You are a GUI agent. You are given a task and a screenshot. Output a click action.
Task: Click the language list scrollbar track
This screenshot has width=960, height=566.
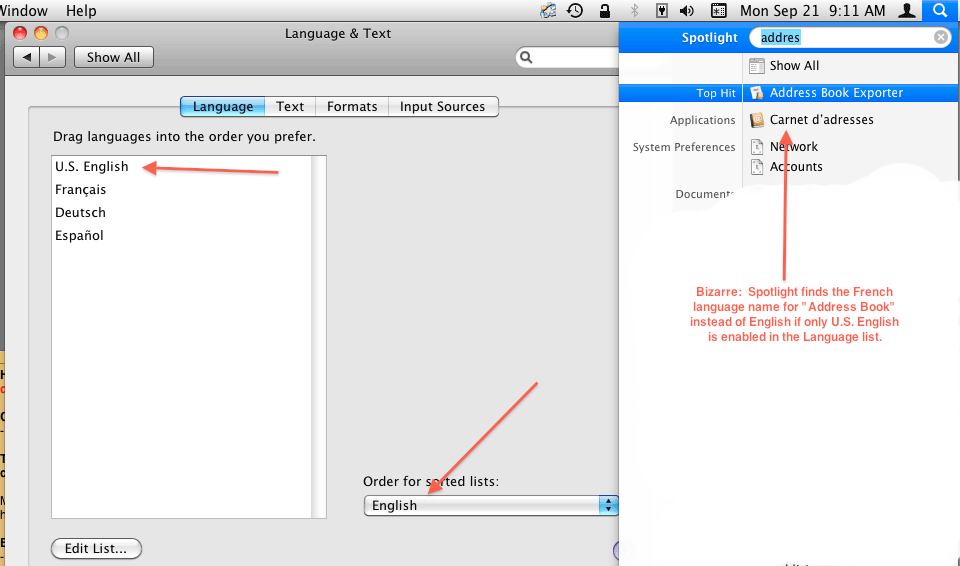[x=318, y=337]
